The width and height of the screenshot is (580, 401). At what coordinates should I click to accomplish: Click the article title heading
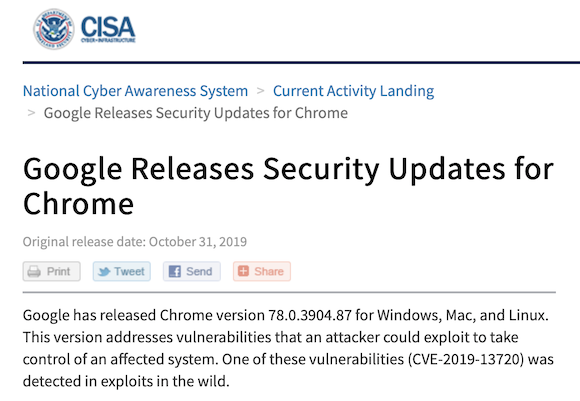(288, 186)
